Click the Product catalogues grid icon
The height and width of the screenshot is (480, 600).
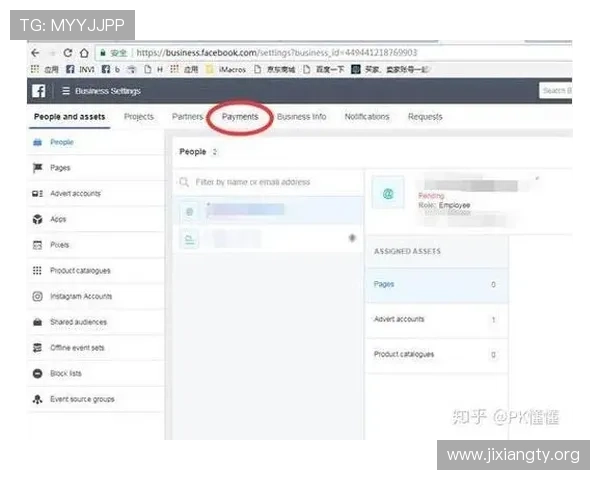click(37, 271)
